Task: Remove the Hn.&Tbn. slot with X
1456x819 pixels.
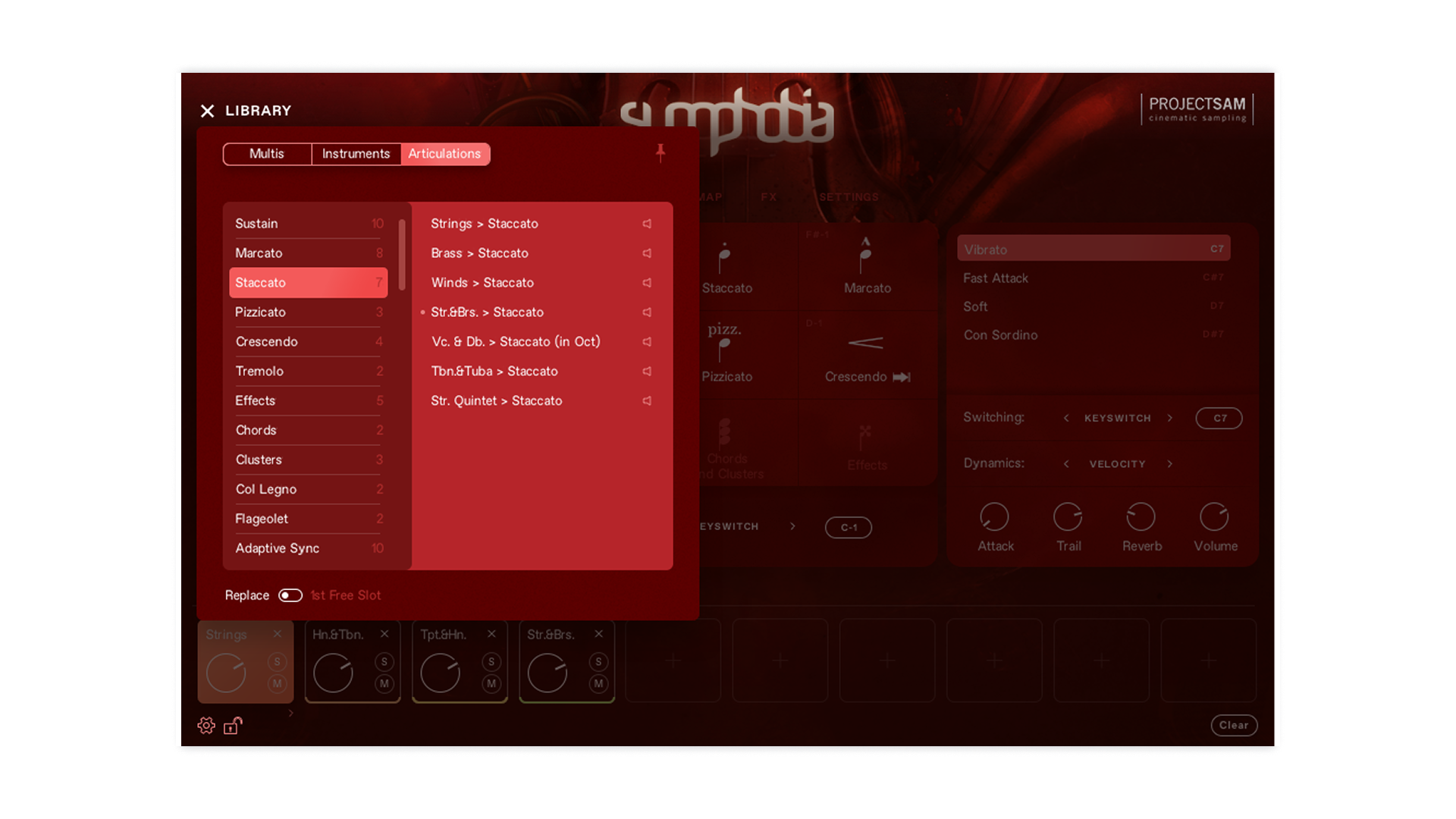Action: (384, 634)
